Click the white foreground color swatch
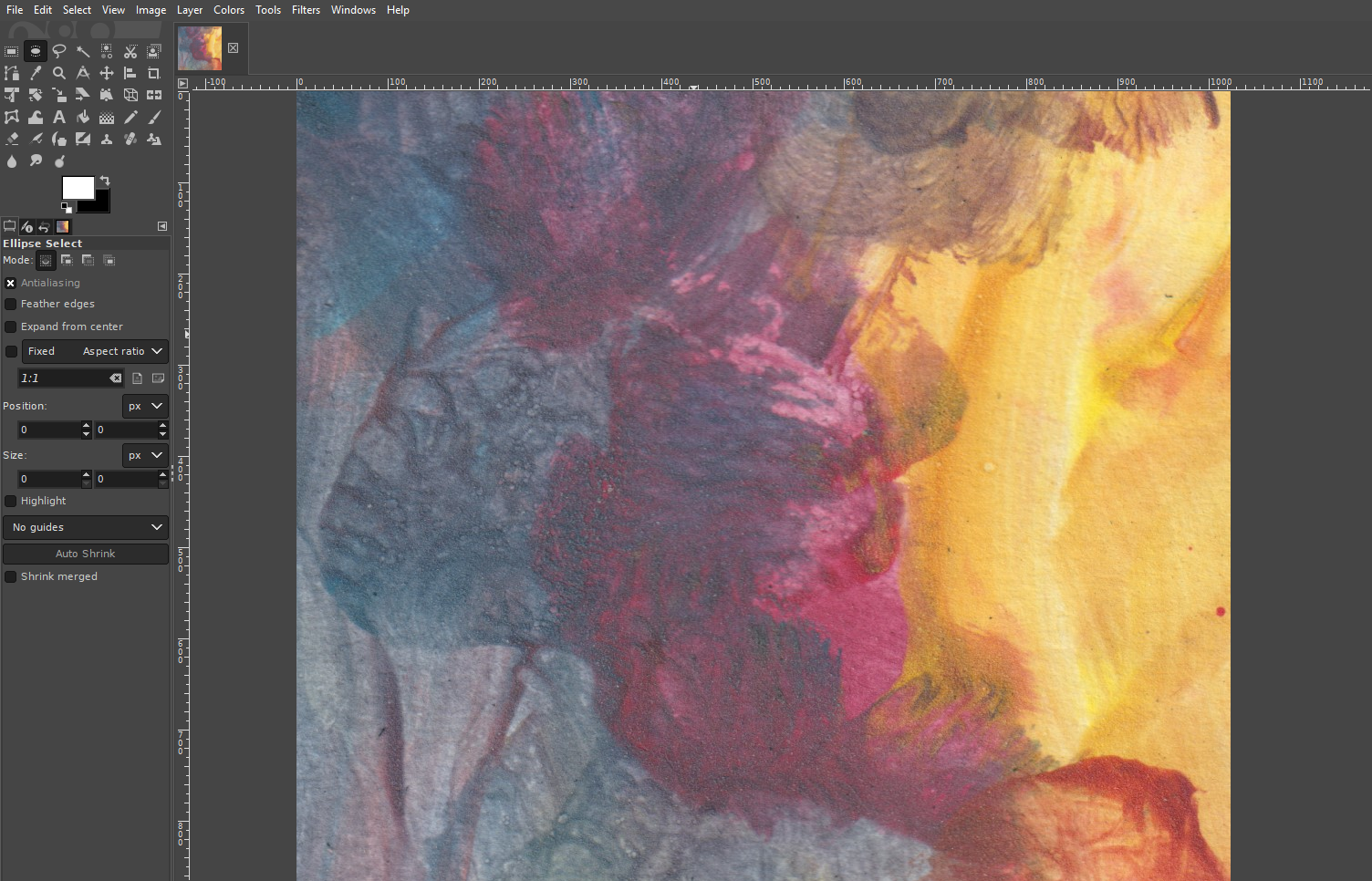Image resolution: width=1372 pixels, height=881 pixels. coord(78,188)
